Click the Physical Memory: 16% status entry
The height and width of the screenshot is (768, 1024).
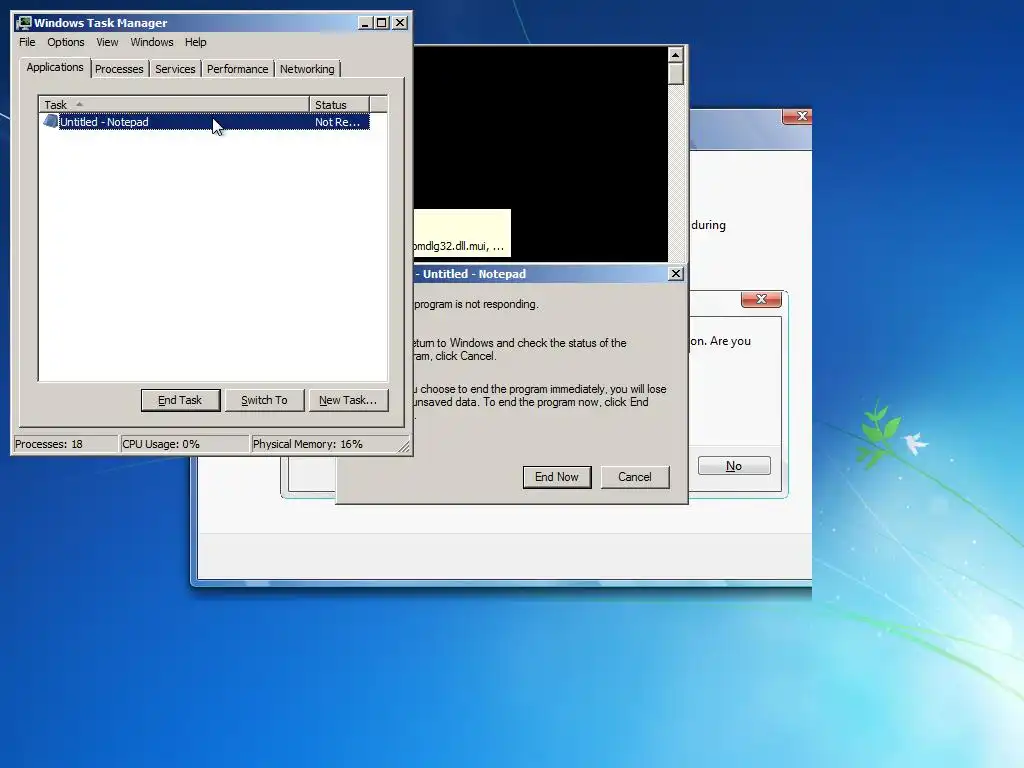coord(325,444)
